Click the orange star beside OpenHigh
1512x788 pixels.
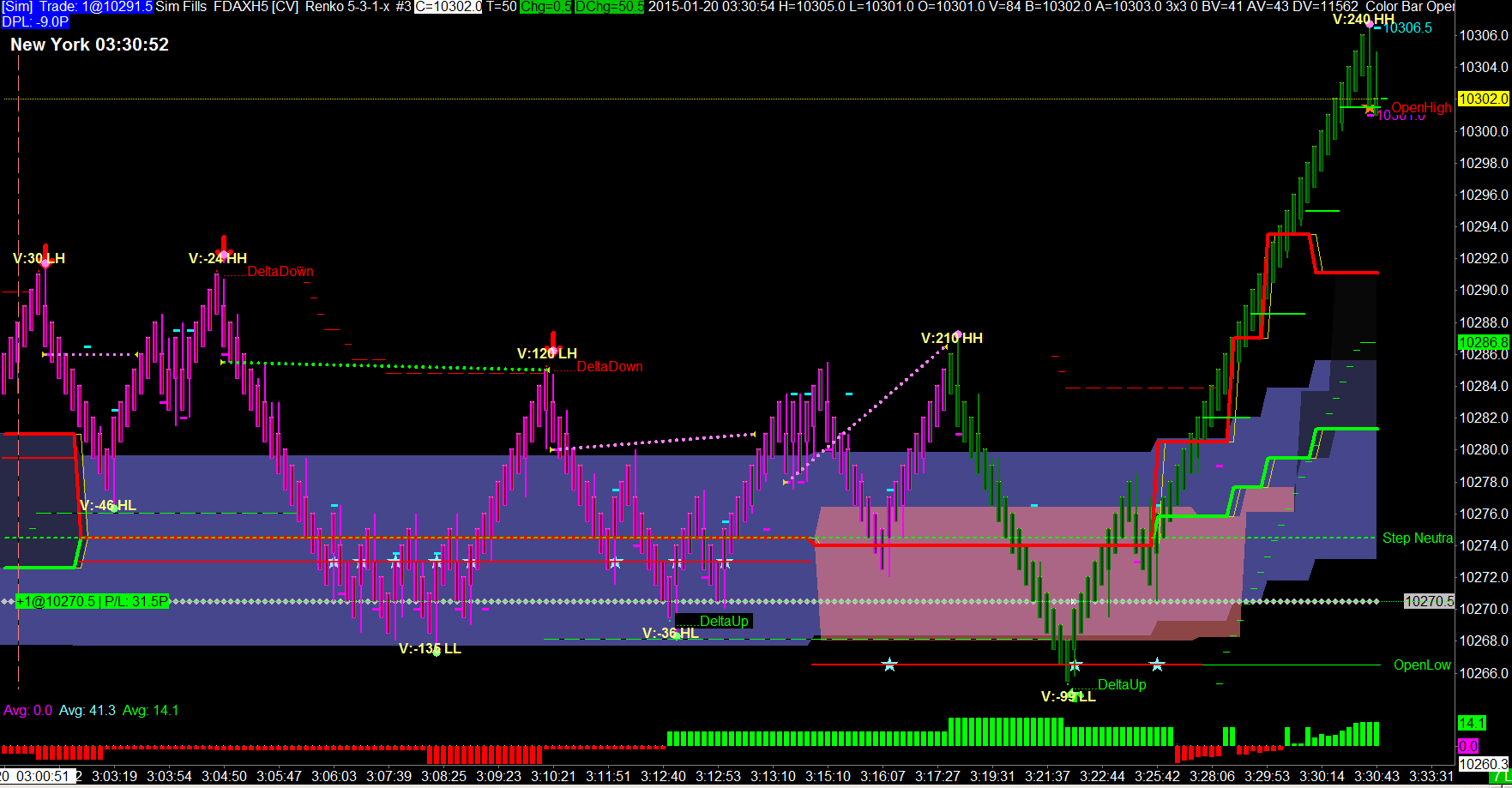pos(1370,109)
